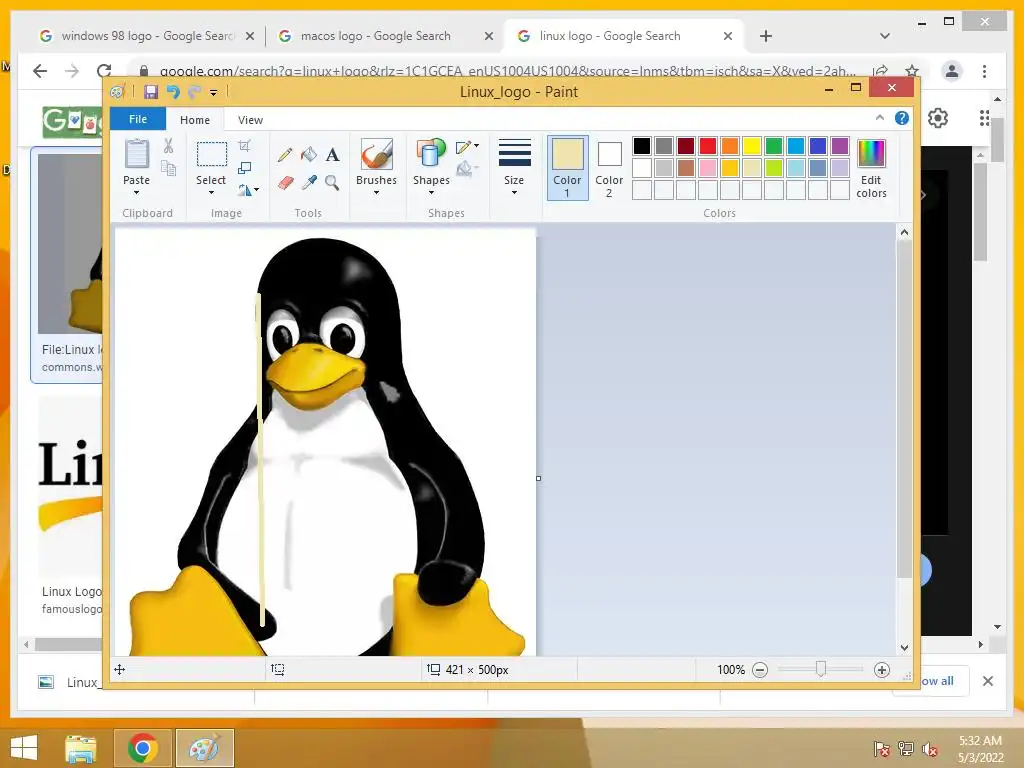Click the Paste clipboard icon
The image size is (1024, 768).
pos(136,154)
